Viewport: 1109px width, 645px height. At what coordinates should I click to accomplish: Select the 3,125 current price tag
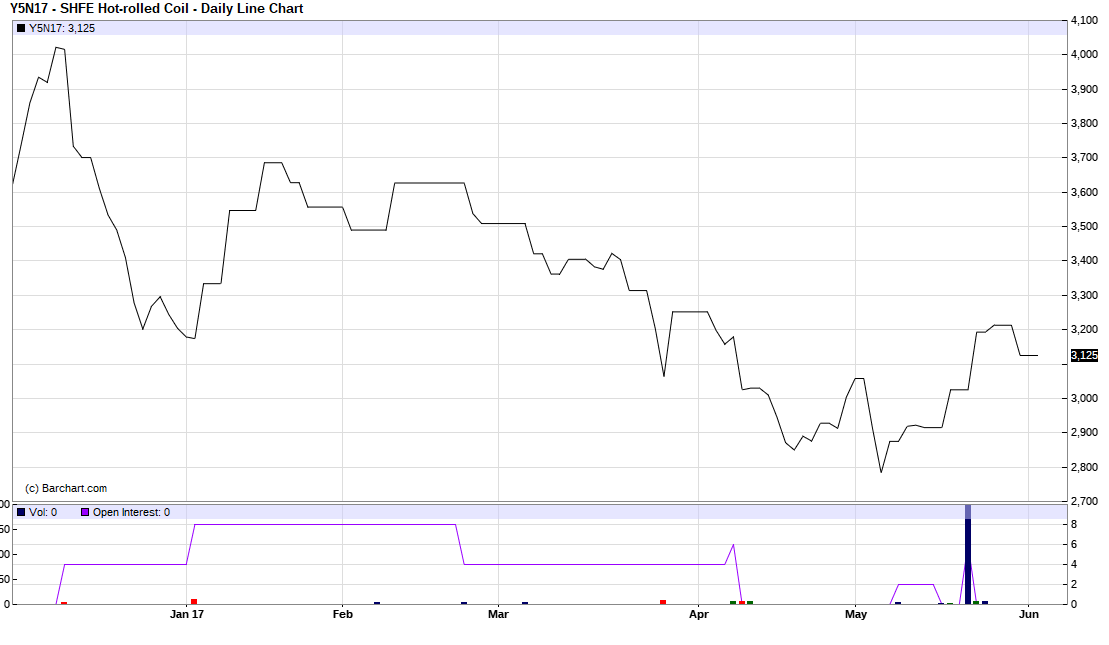[1084, 355]
